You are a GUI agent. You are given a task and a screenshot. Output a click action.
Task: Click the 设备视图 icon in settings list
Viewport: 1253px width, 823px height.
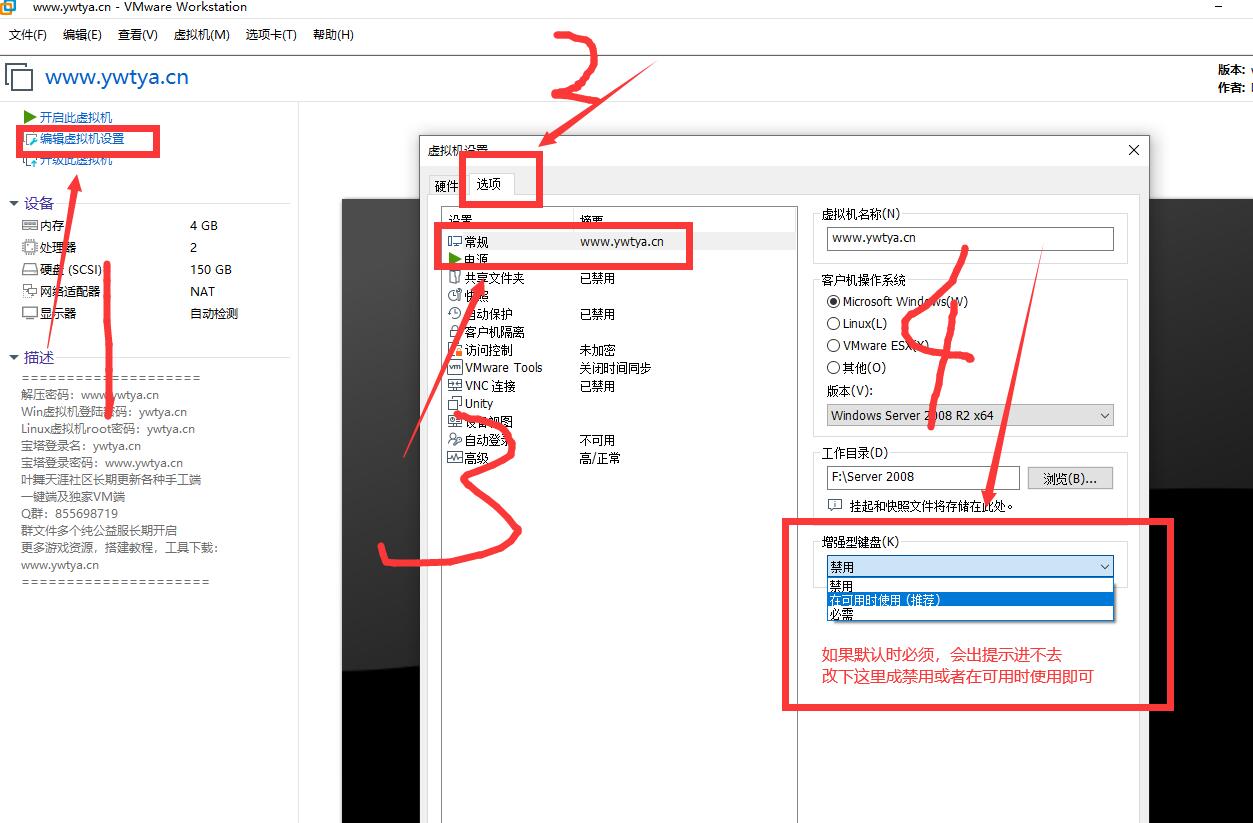pos(455,422)
